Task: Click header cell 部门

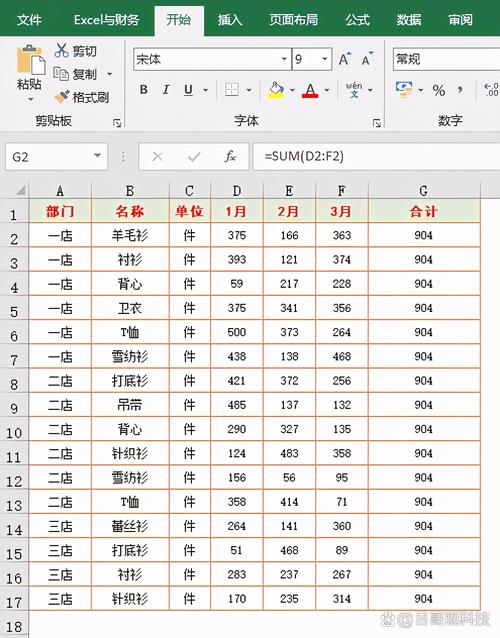Action: click(x=60, y=211)
